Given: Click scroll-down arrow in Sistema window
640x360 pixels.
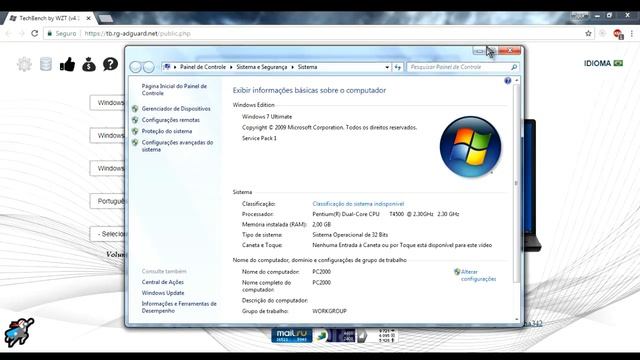Looking at the screenshot, I should [517, 319].
